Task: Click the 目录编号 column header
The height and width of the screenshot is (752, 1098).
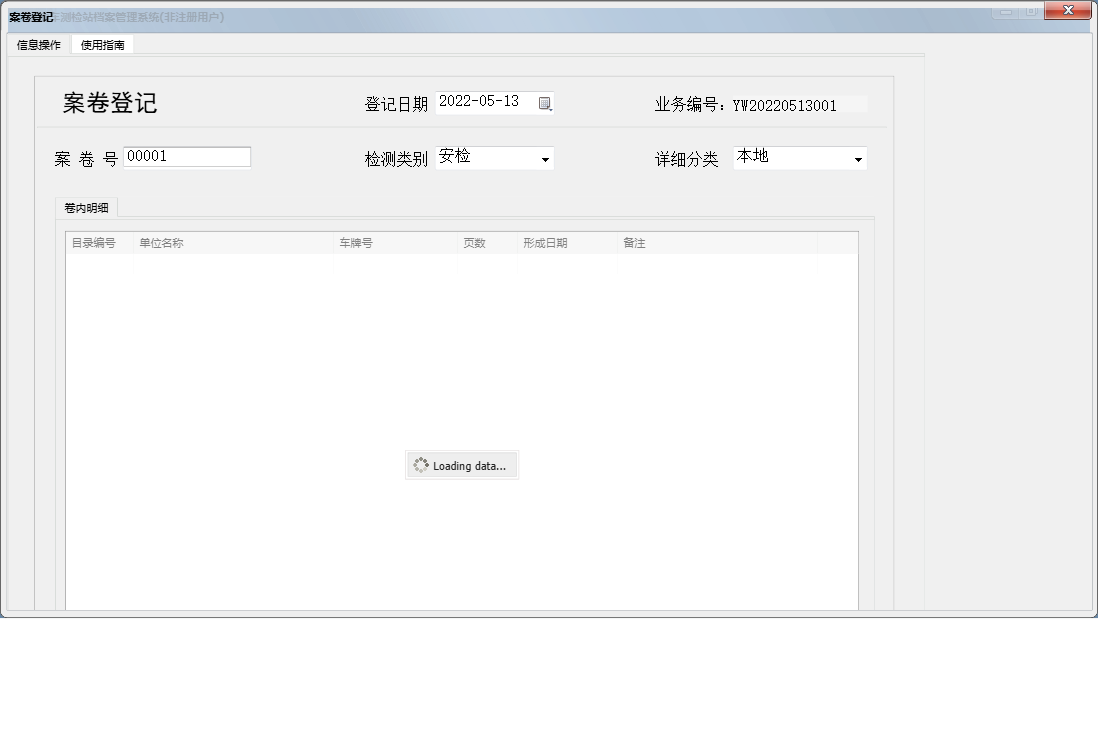Action: point(95,242)
